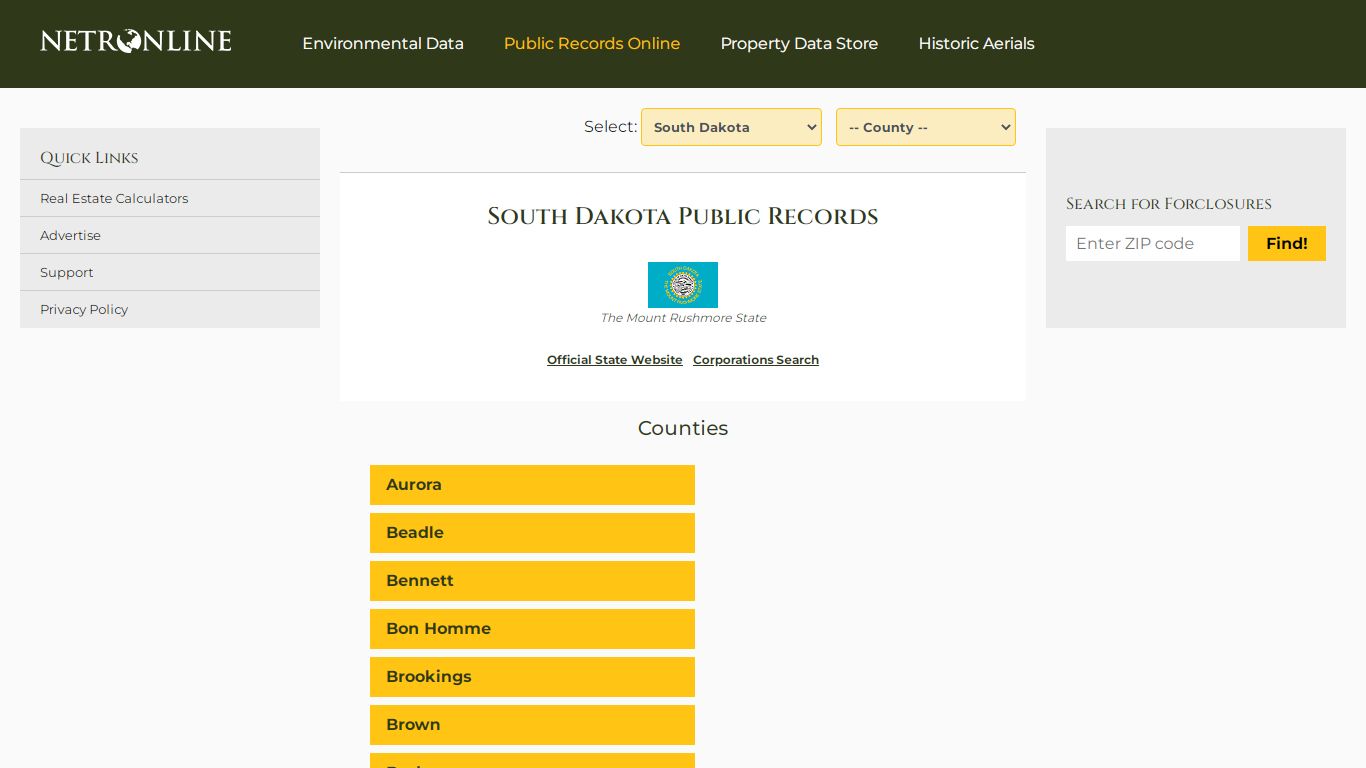Click the Search for Forclosures heading
Image resolution: width=1366 pixels, height=768 pixels.
(1169, 204)
